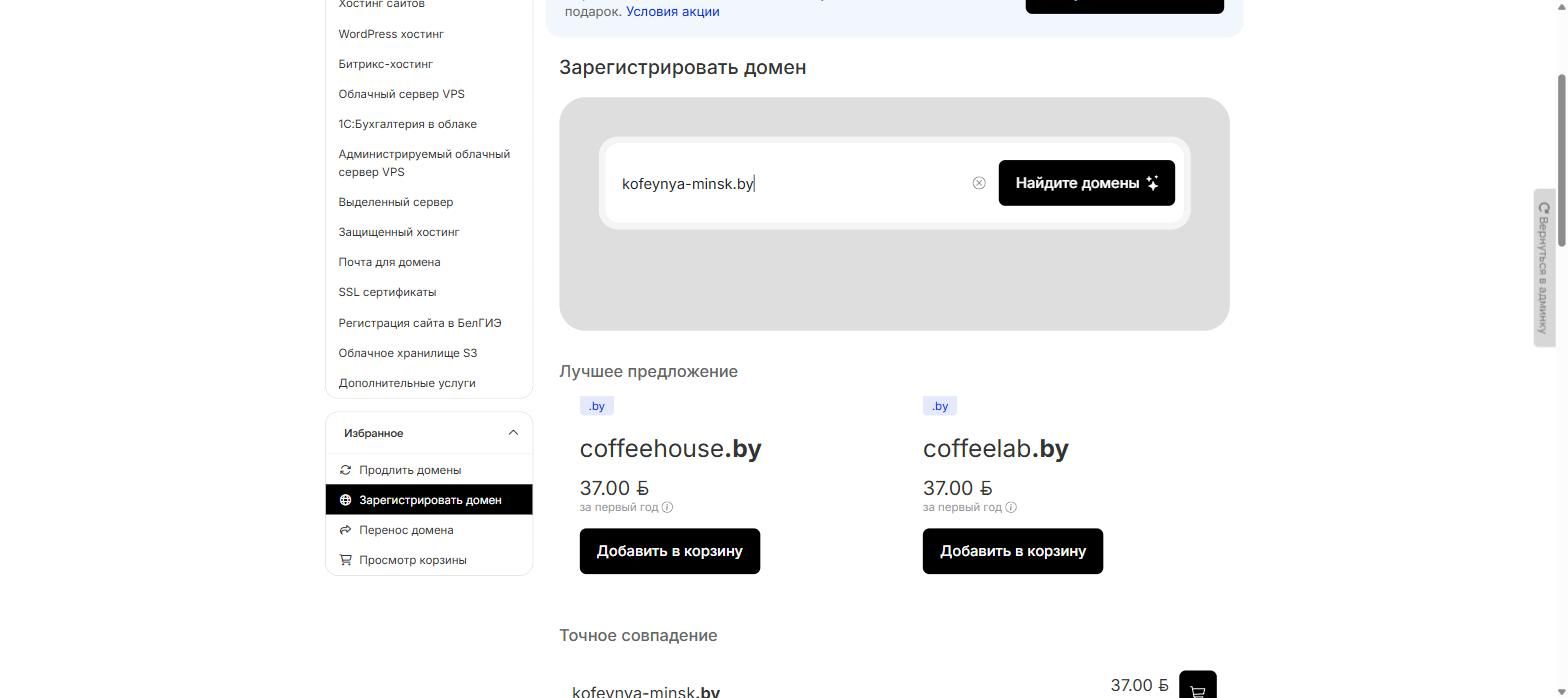
Task: Click the Вернуться в админку side tab
Action: 1544,268
